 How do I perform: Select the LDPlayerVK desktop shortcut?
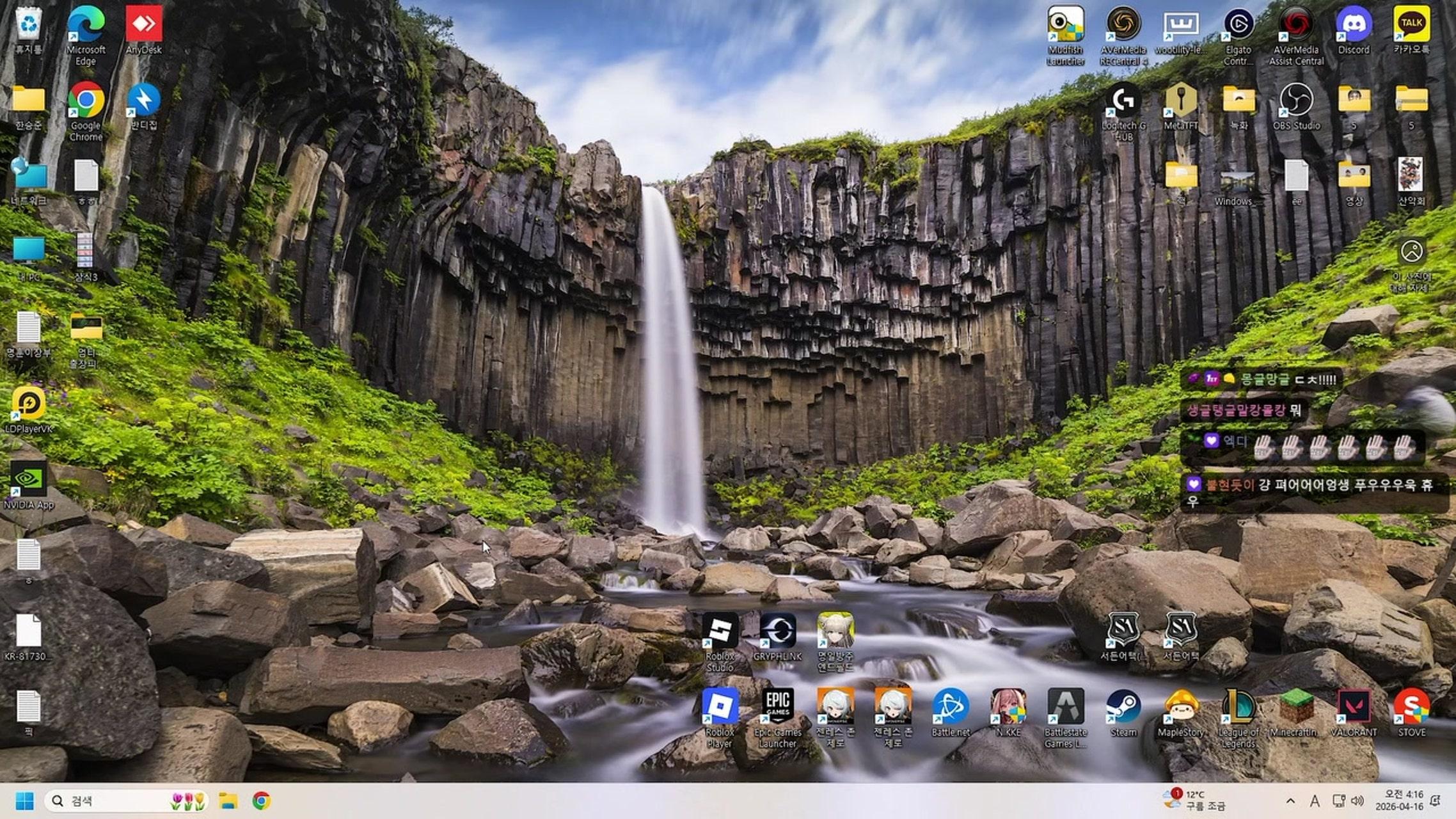tap(28, 404)
